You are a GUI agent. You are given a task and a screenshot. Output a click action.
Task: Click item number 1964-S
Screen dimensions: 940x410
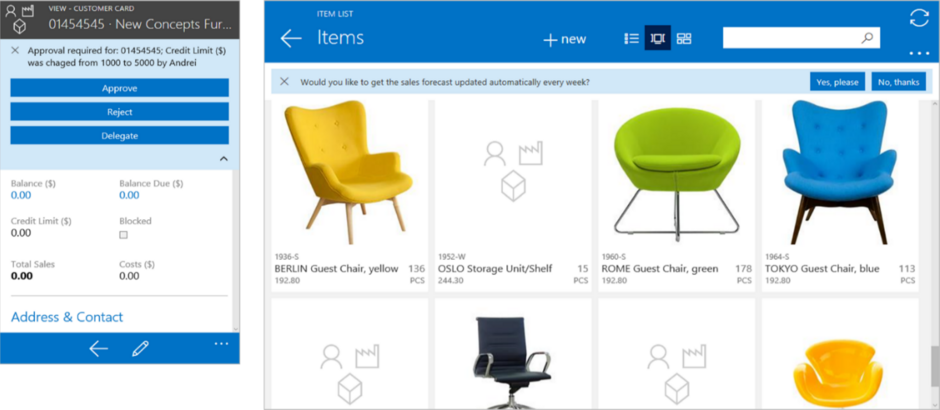[777, 257]
